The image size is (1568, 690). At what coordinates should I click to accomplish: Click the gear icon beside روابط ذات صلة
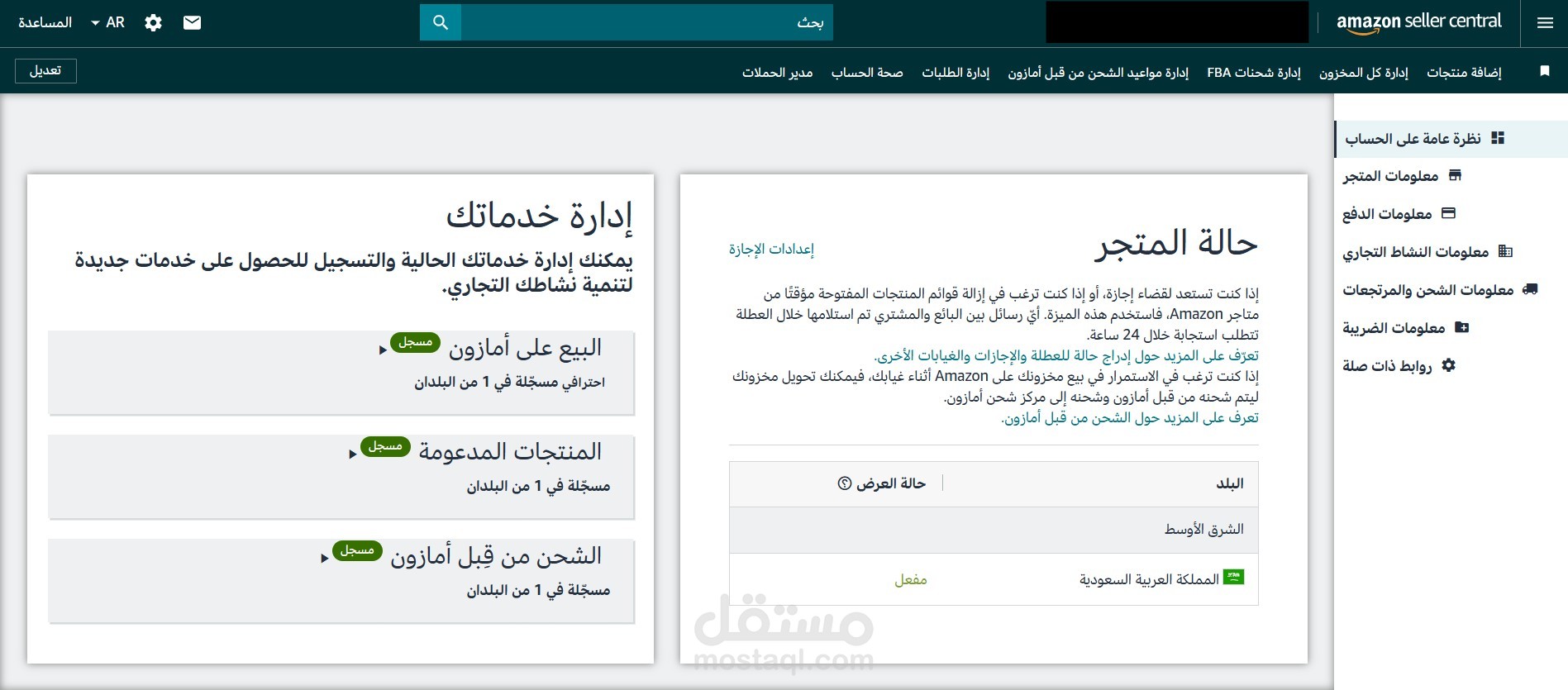click(x=1448, y=365)
